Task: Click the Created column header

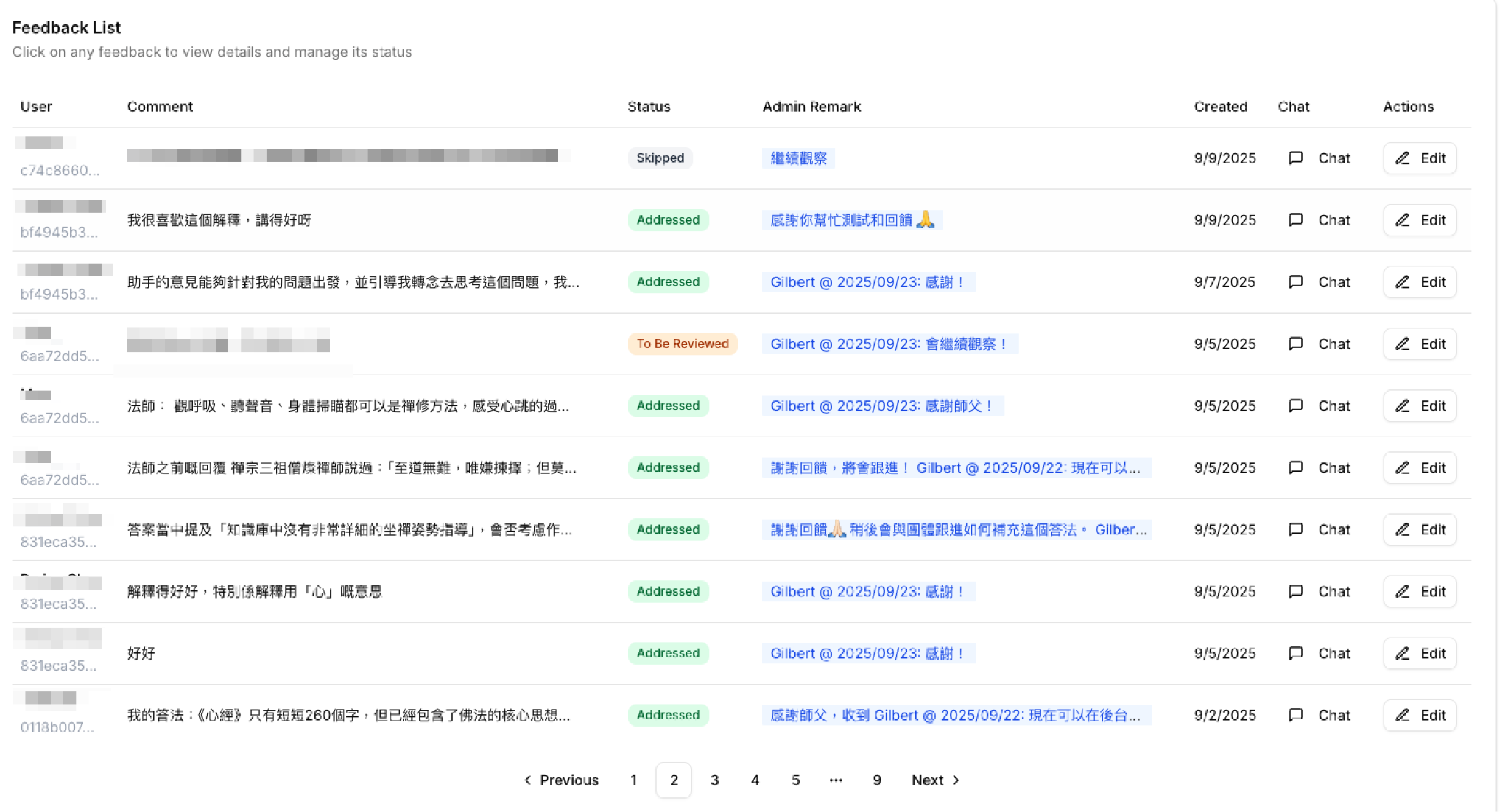Action: pyautogui.click(x=1220, y=107)
